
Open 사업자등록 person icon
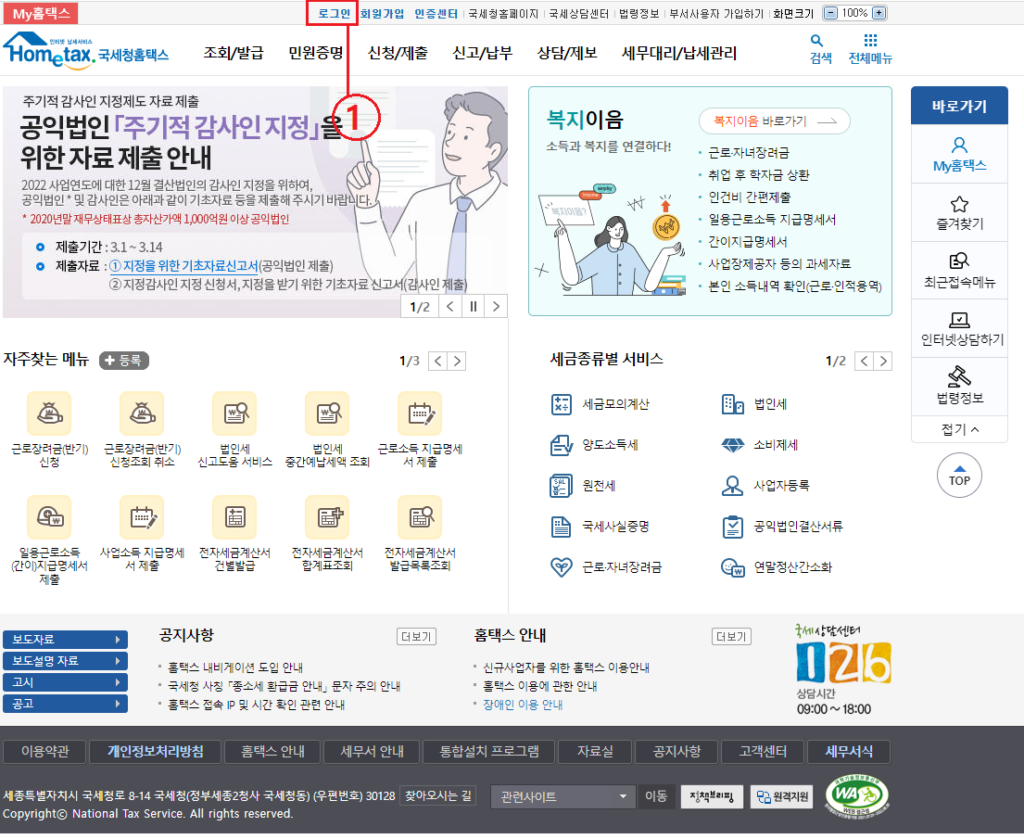(x=732, y=486)
